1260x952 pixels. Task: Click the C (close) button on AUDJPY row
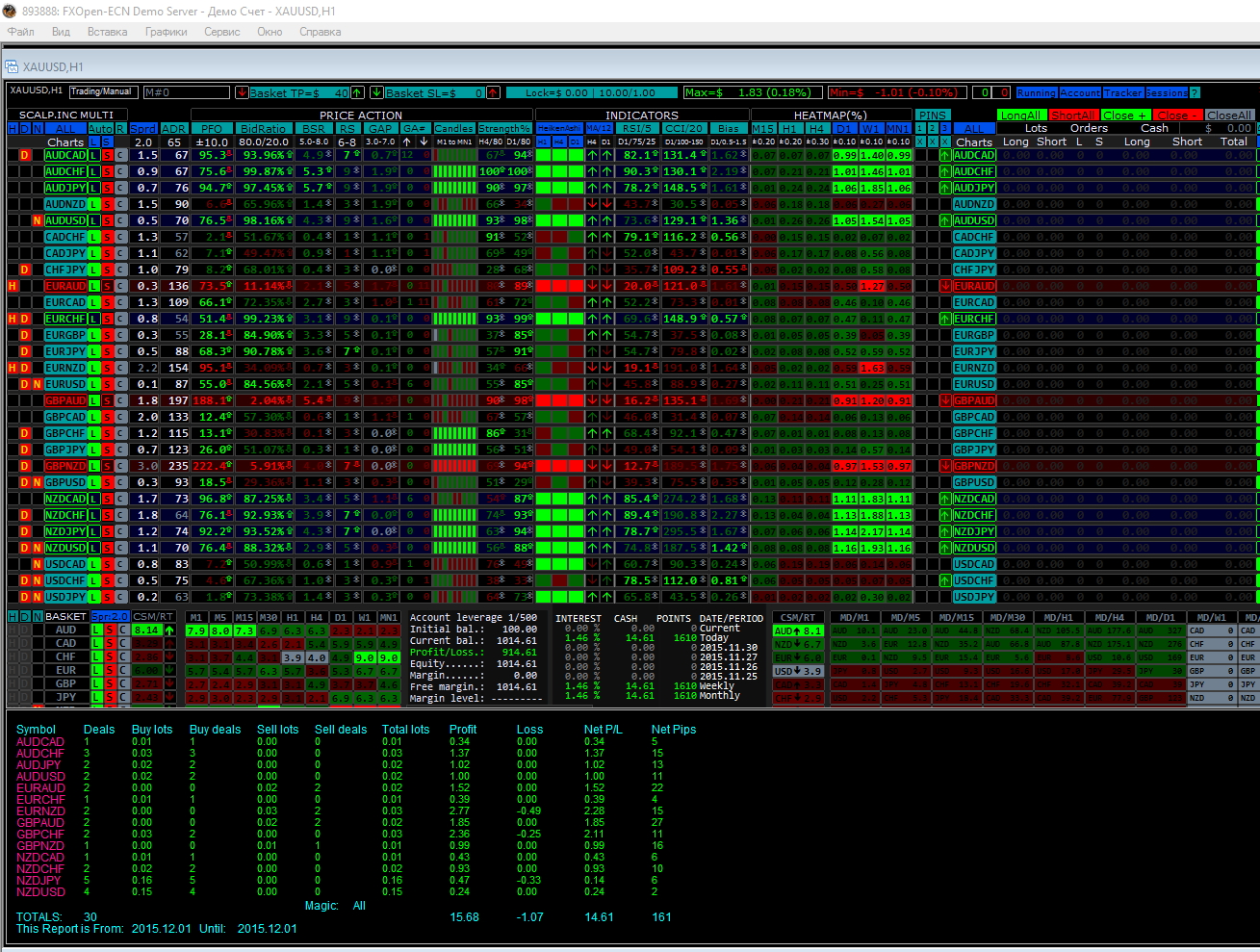121,188
